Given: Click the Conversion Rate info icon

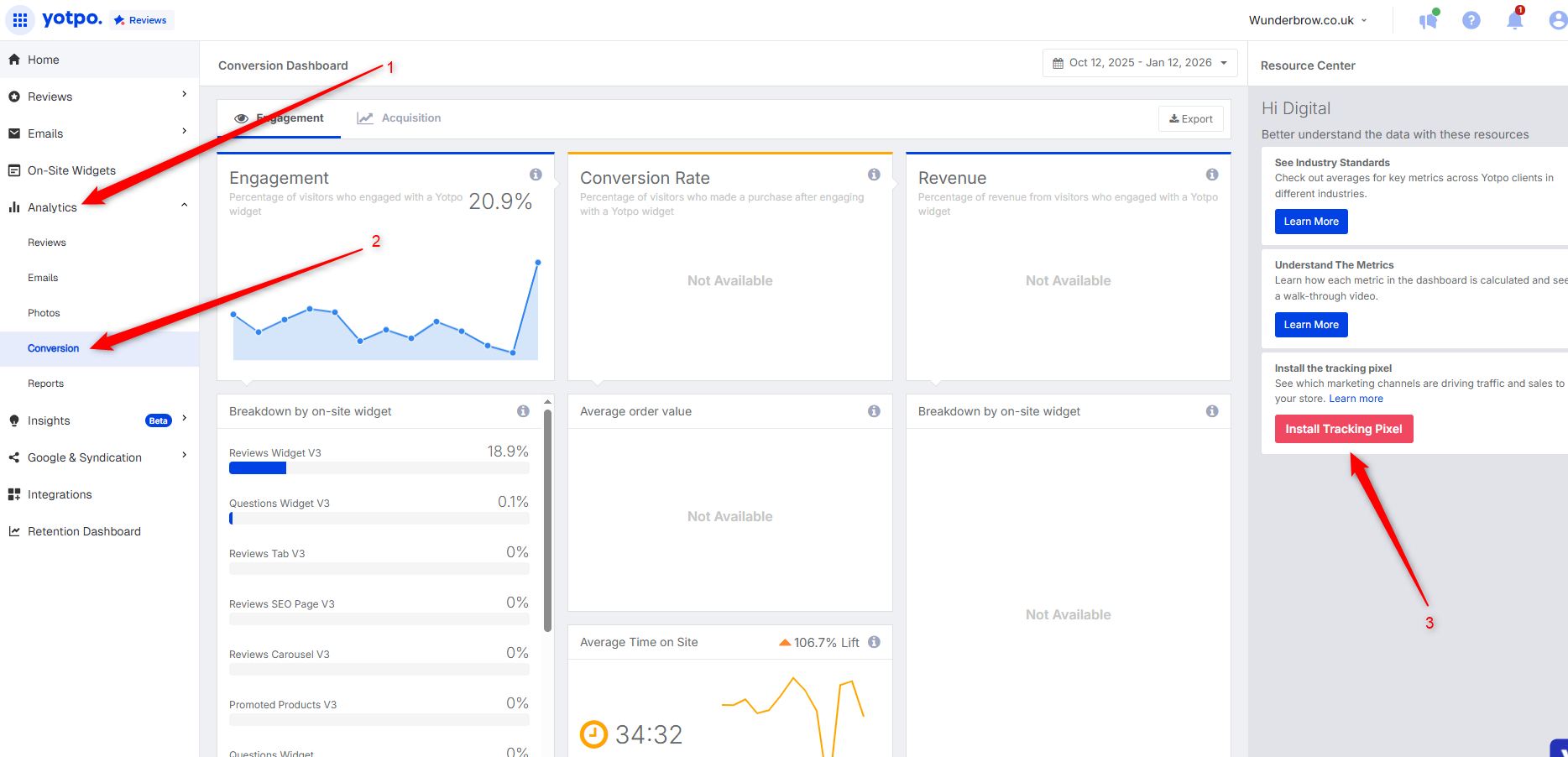Looking at the screenshot, I should (874, 175).
